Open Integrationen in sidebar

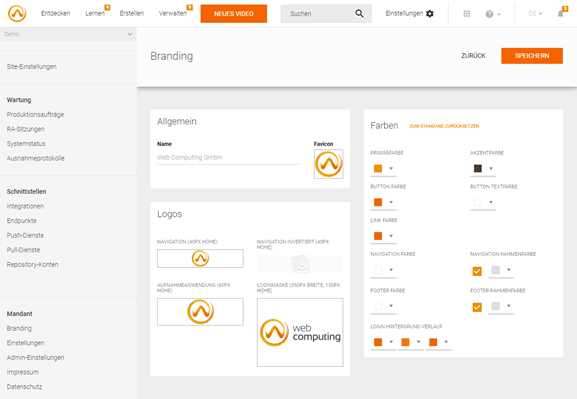point(25,206)
